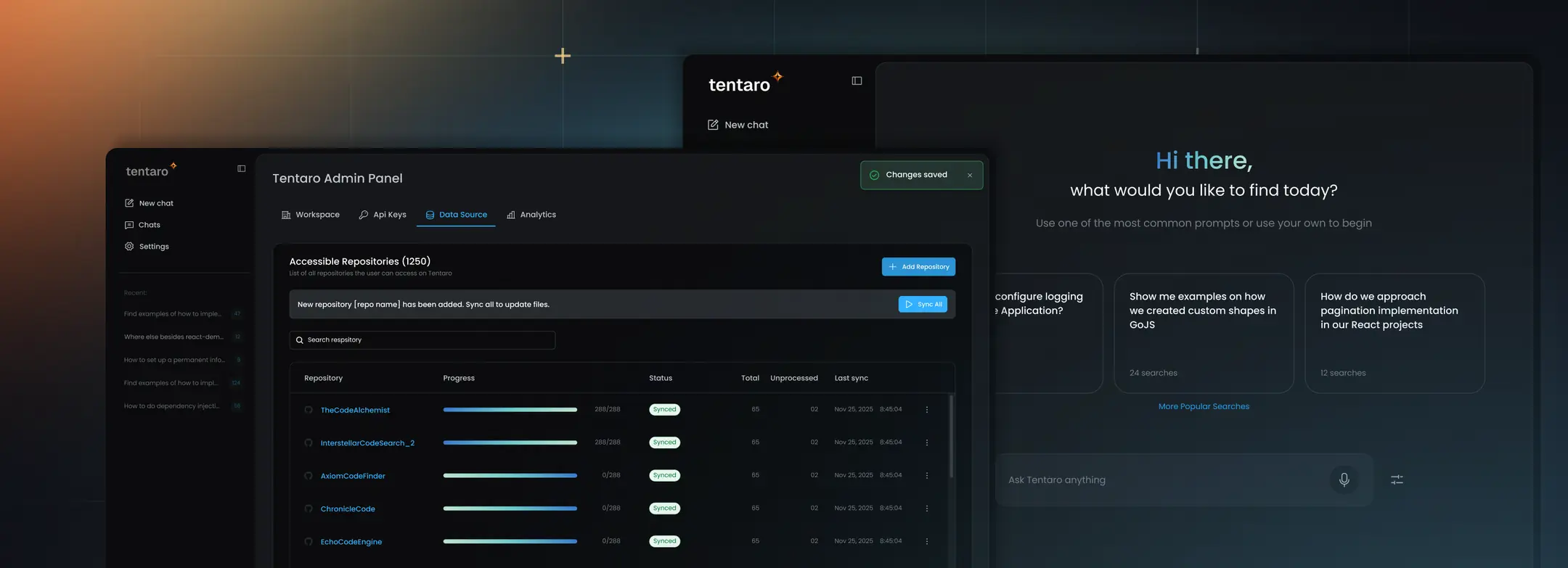Open recent chat "How to do dependency injecti..."
This screenshot has height=568, width=1568.
pos(171,406)
